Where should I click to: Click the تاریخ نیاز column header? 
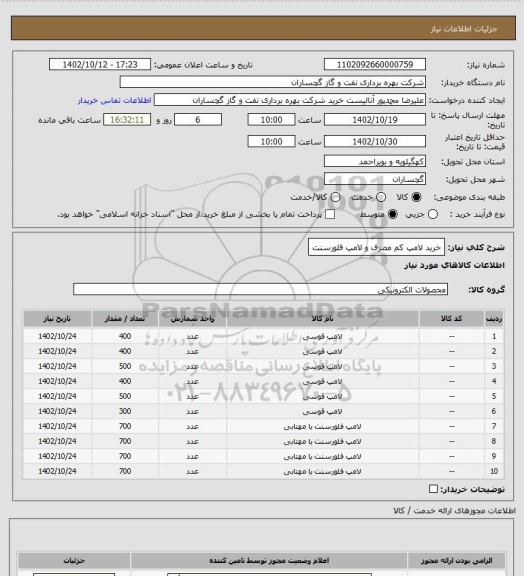[x=57, y=319]
